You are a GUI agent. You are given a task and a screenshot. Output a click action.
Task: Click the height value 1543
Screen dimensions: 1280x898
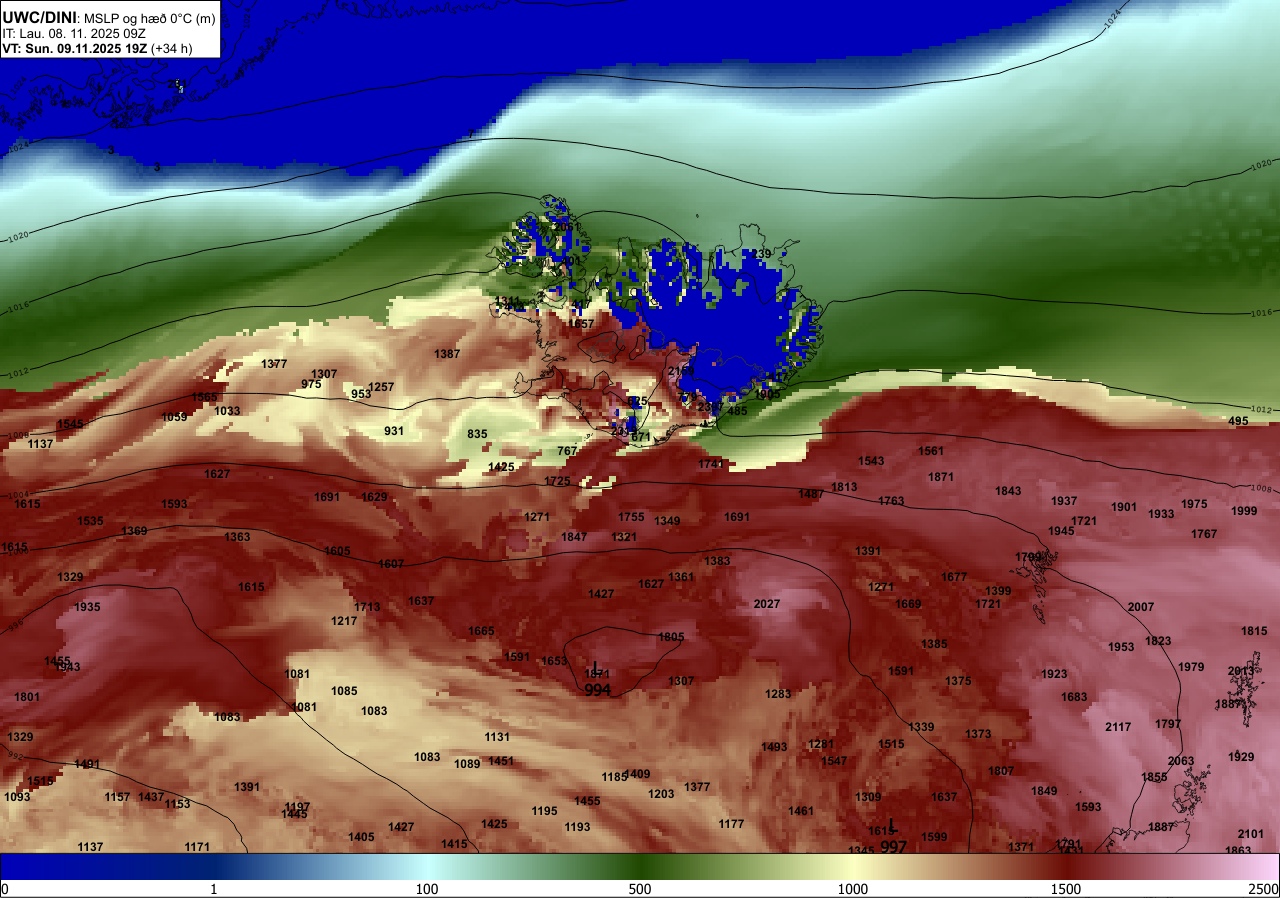coord(871,461)
